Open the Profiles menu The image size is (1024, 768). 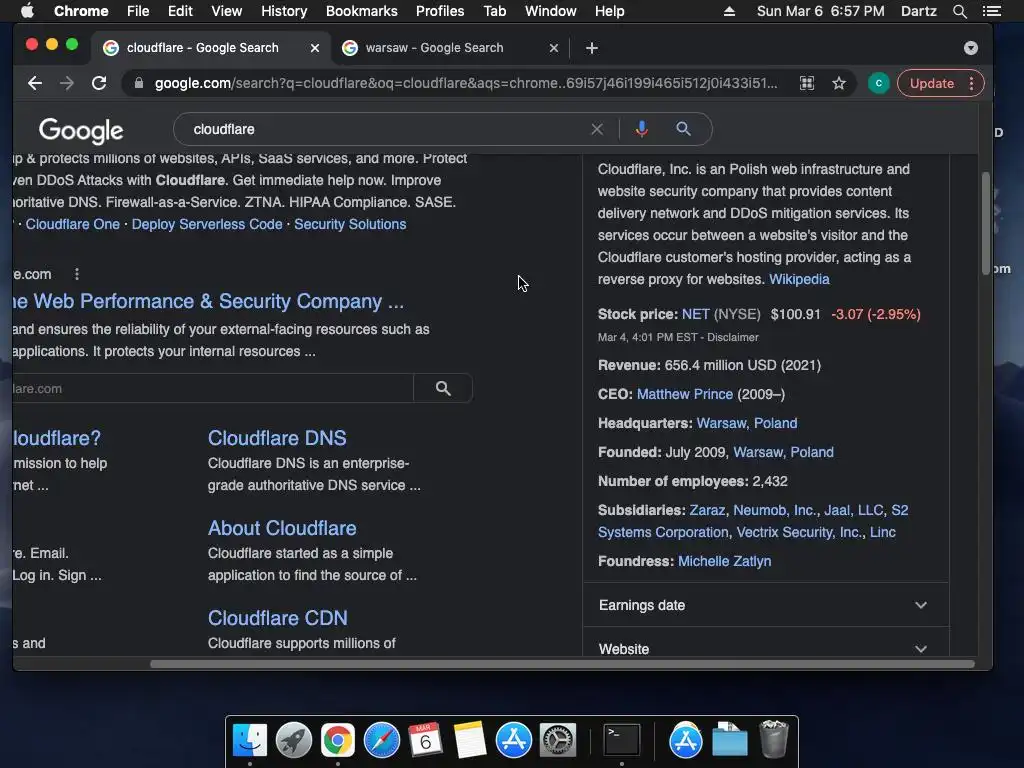click(x=440, y=11)
